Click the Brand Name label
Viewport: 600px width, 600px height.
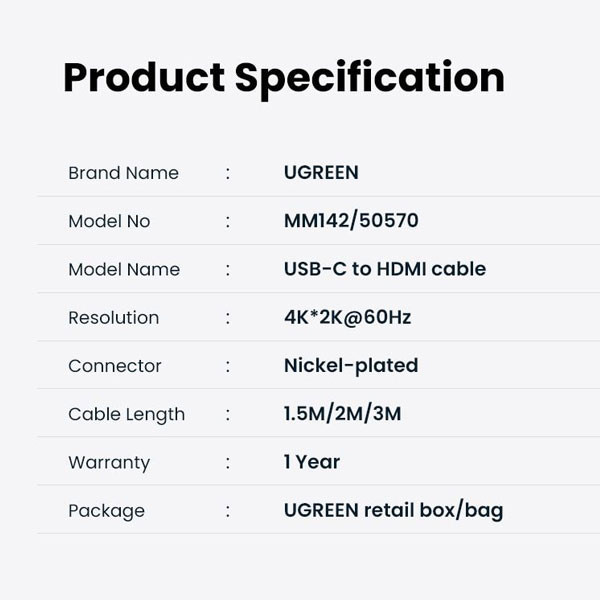click(123, 173)
